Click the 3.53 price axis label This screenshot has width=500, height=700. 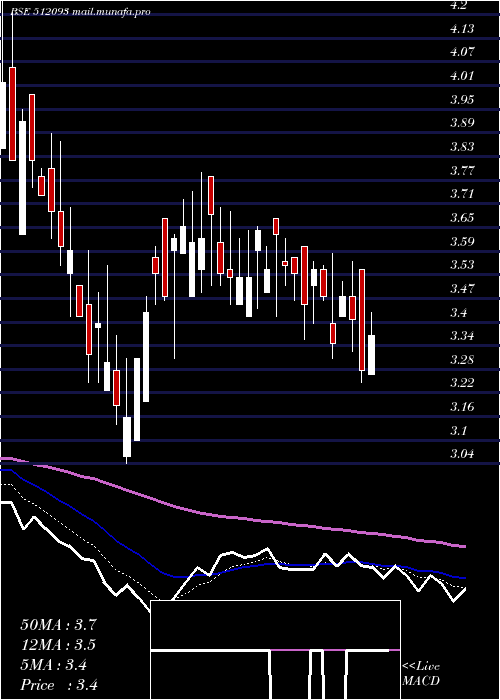pos(462,265)
